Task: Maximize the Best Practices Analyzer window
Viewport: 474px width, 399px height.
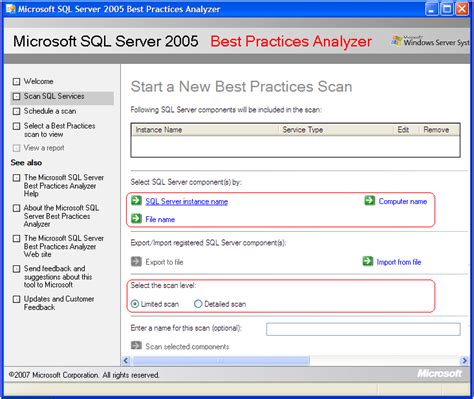Action: coord(447,9)
